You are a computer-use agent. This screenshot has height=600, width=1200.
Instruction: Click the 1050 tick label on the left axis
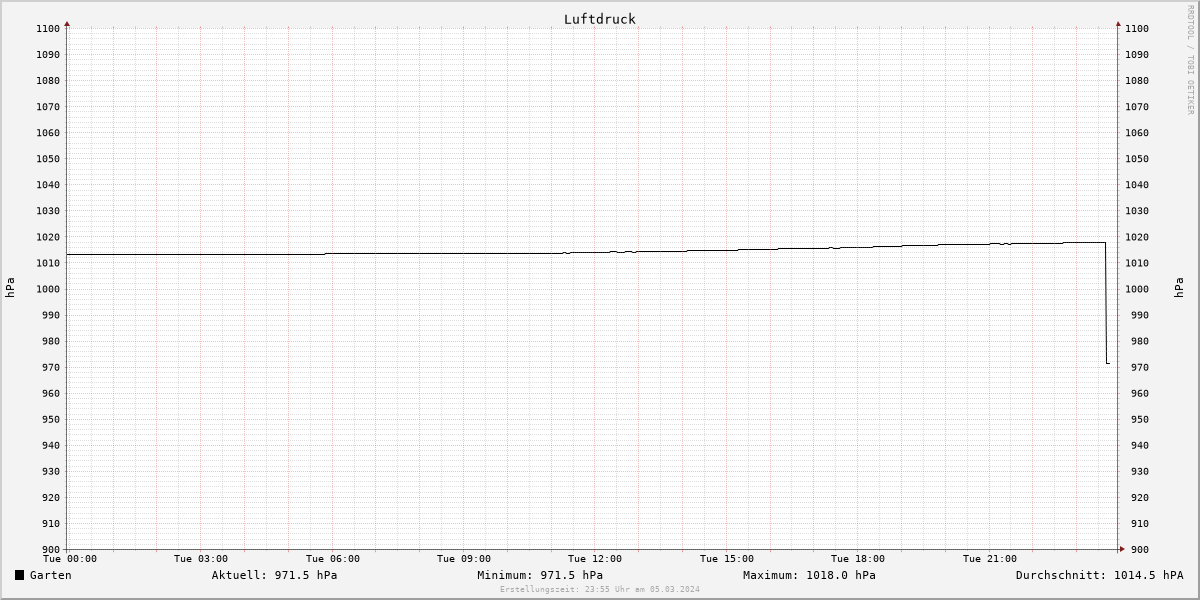(48, 159)
